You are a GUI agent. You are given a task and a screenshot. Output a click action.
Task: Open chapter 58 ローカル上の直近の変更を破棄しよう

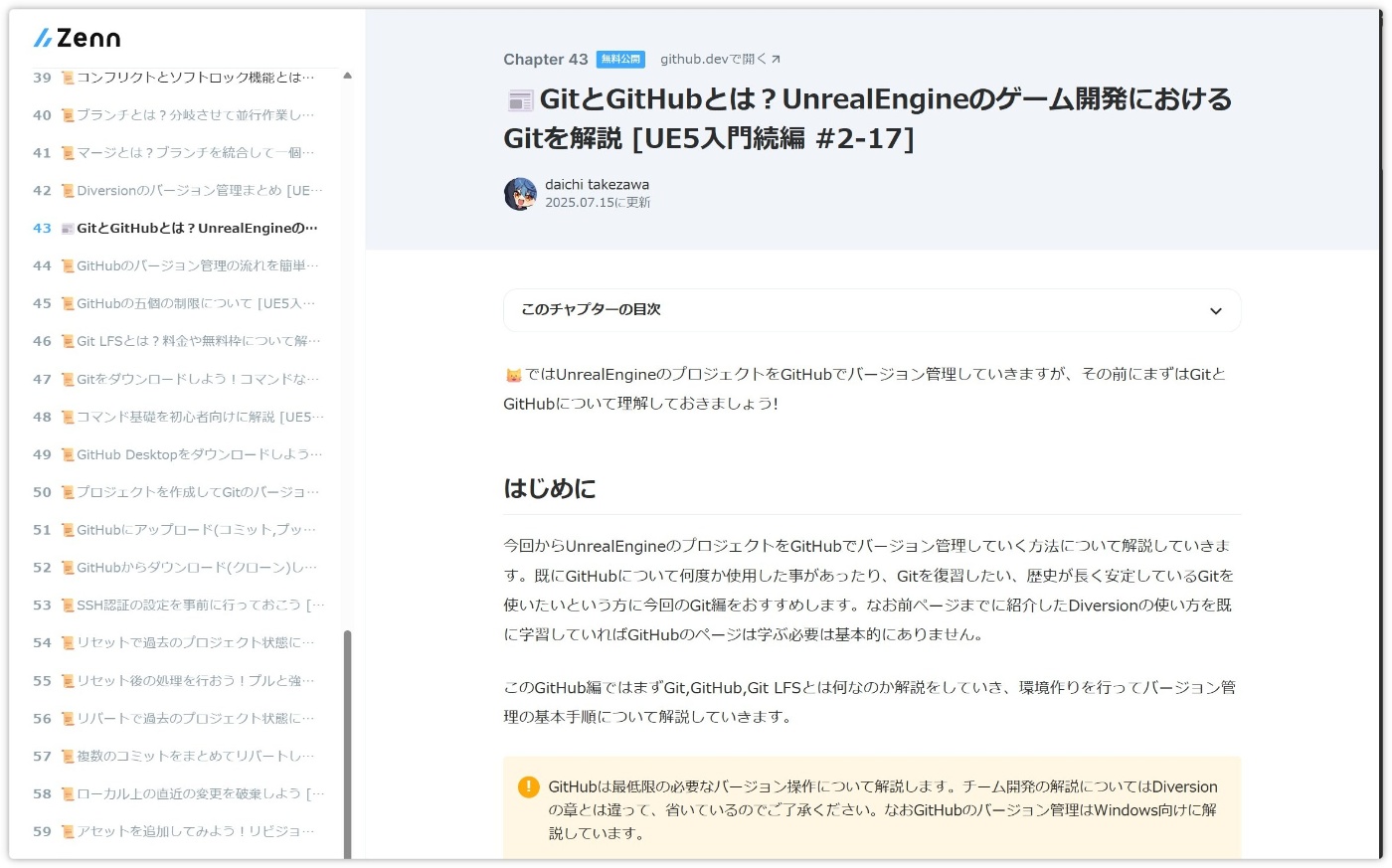pos(179,795)
